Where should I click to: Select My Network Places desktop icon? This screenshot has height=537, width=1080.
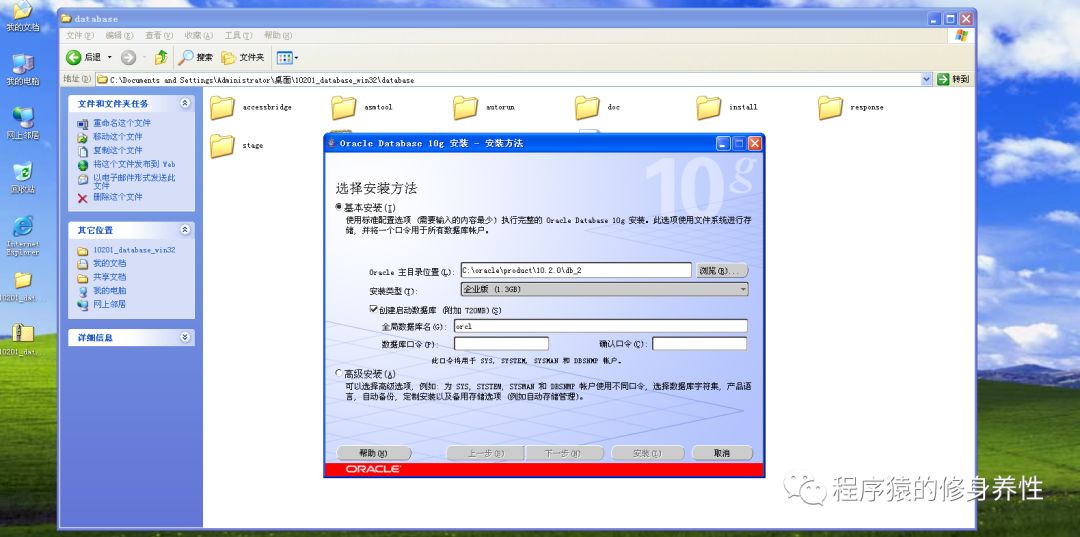[x=23, y=123]
